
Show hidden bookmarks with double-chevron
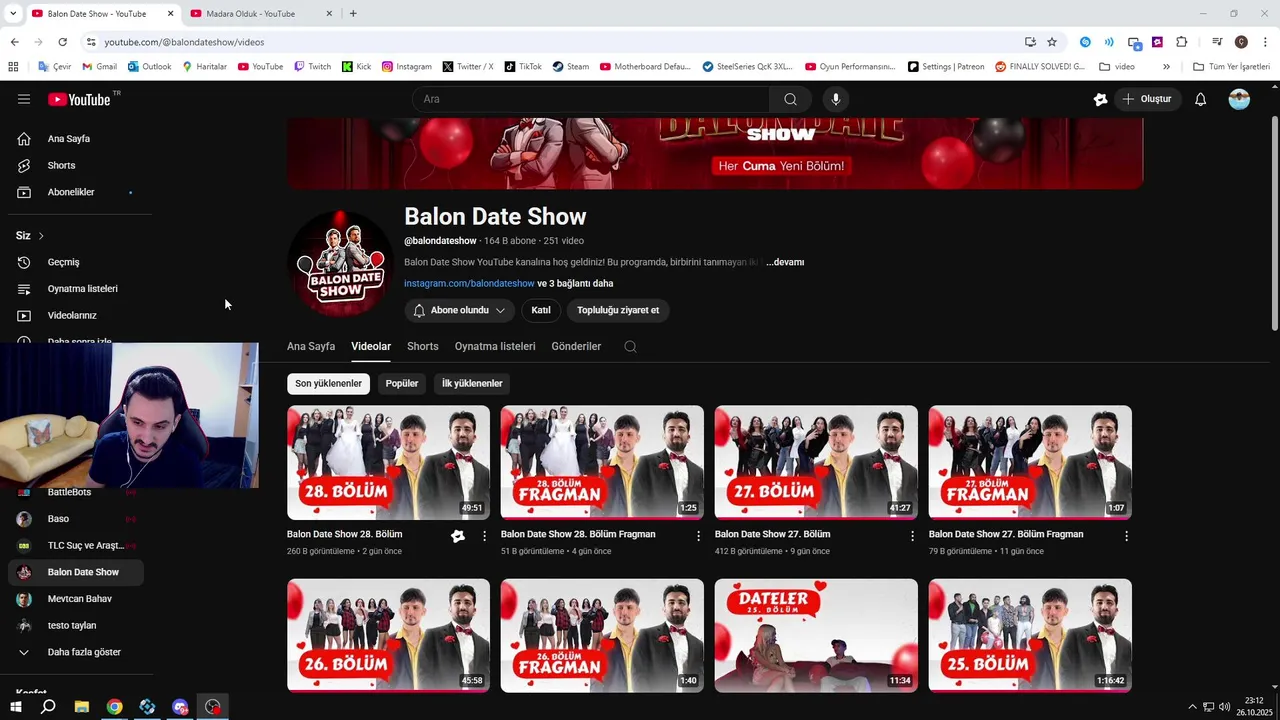pyautogui.click(x=1166, y=67)
